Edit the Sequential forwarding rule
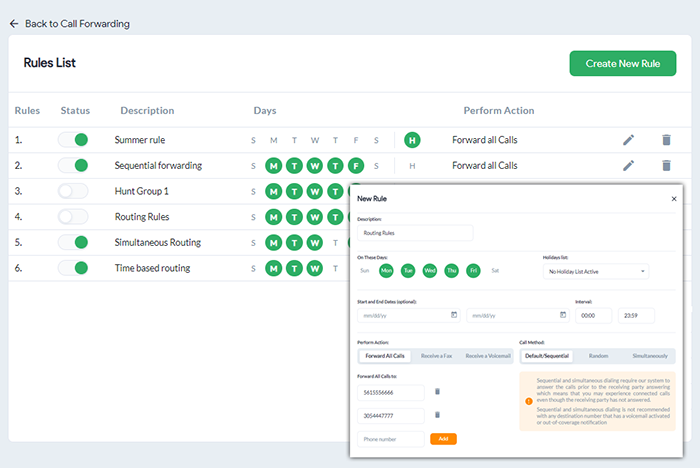Viewport: 700px width, 468px height. tap(629, 166)
